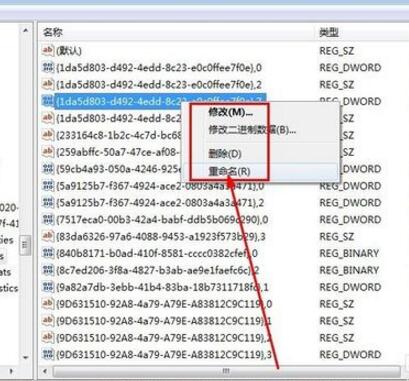Select the value name starting with {59cb4a93-050a-4246
The image size is (409, 381).
(x=119, y=169)
